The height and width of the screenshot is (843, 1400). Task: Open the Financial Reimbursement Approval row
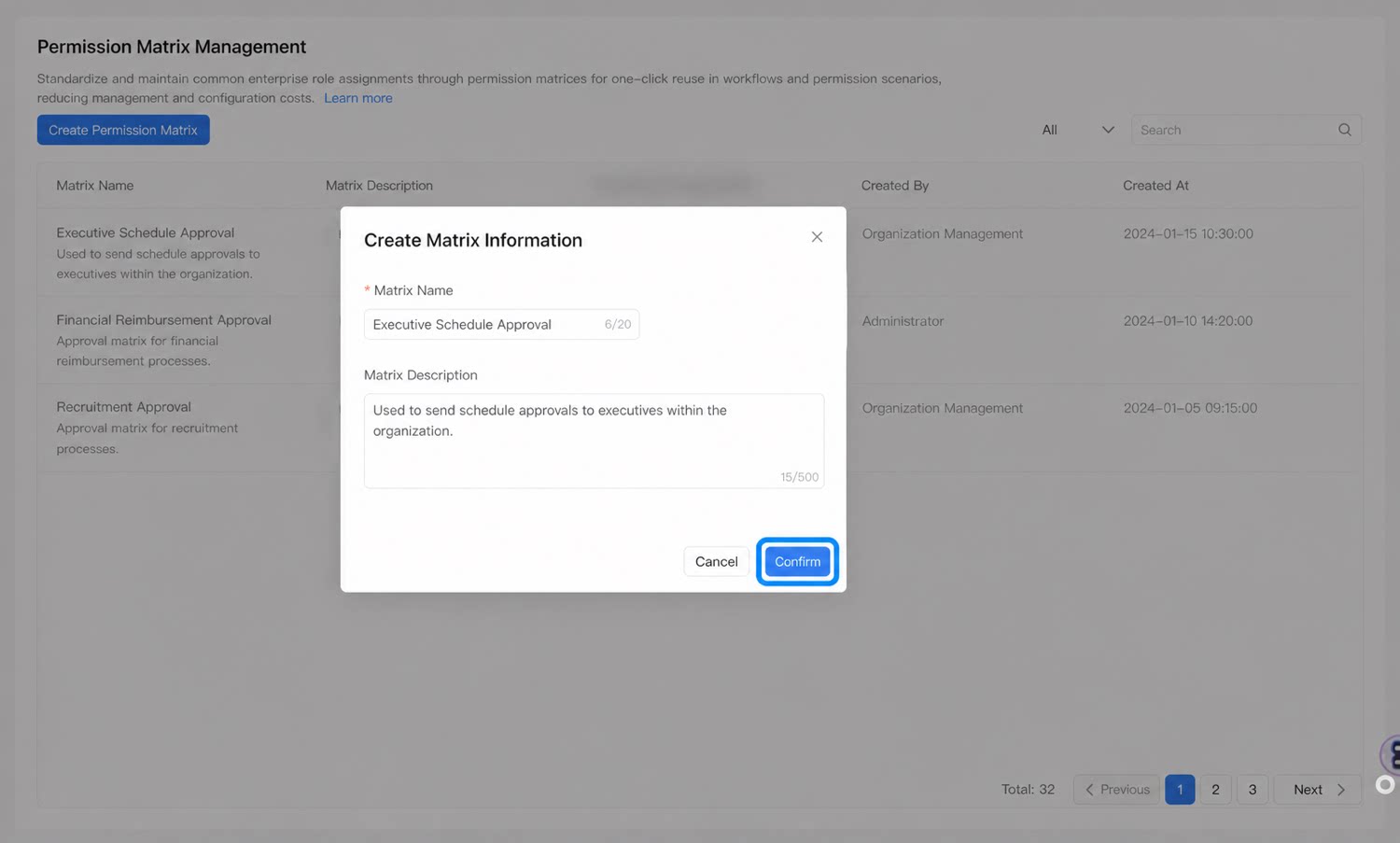point(700,340)
